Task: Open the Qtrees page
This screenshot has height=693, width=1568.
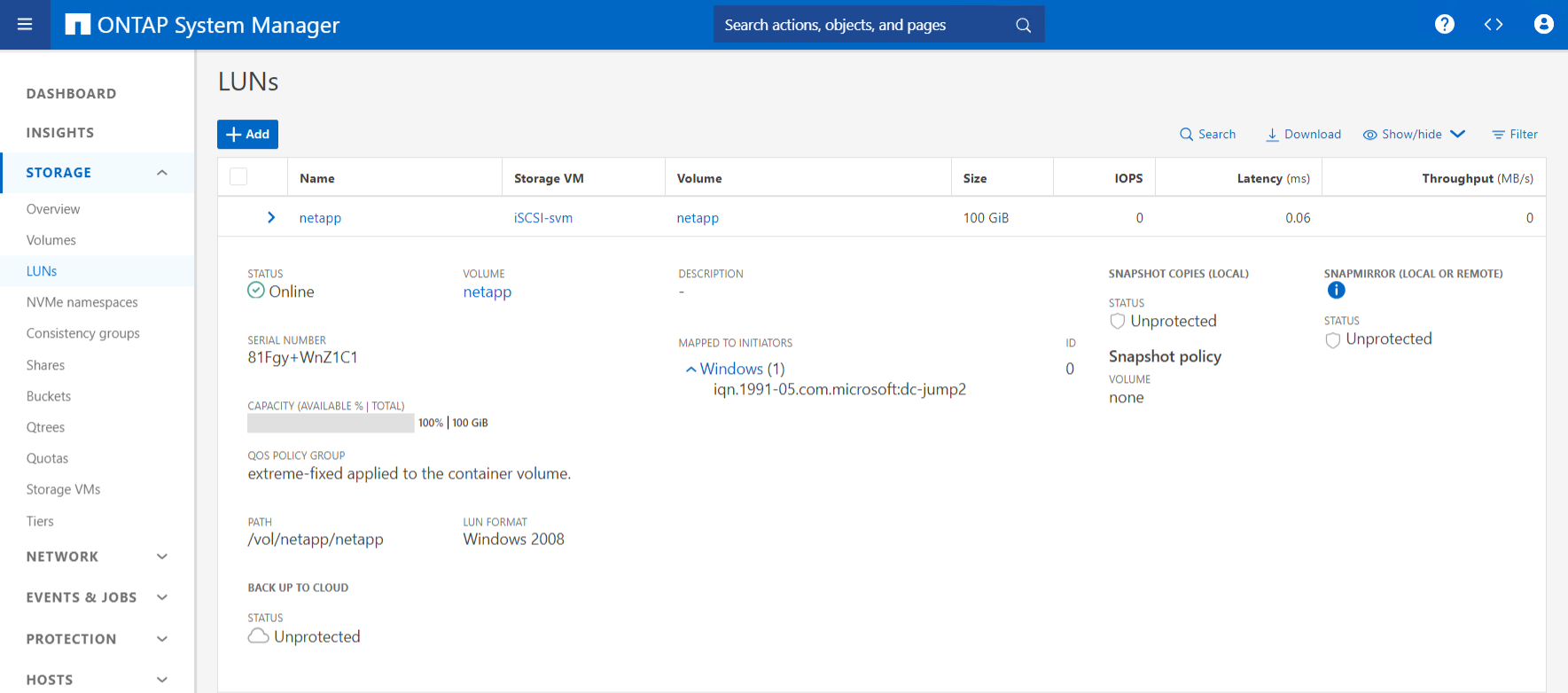Action: pyautogui.click(x=45, y=427)
